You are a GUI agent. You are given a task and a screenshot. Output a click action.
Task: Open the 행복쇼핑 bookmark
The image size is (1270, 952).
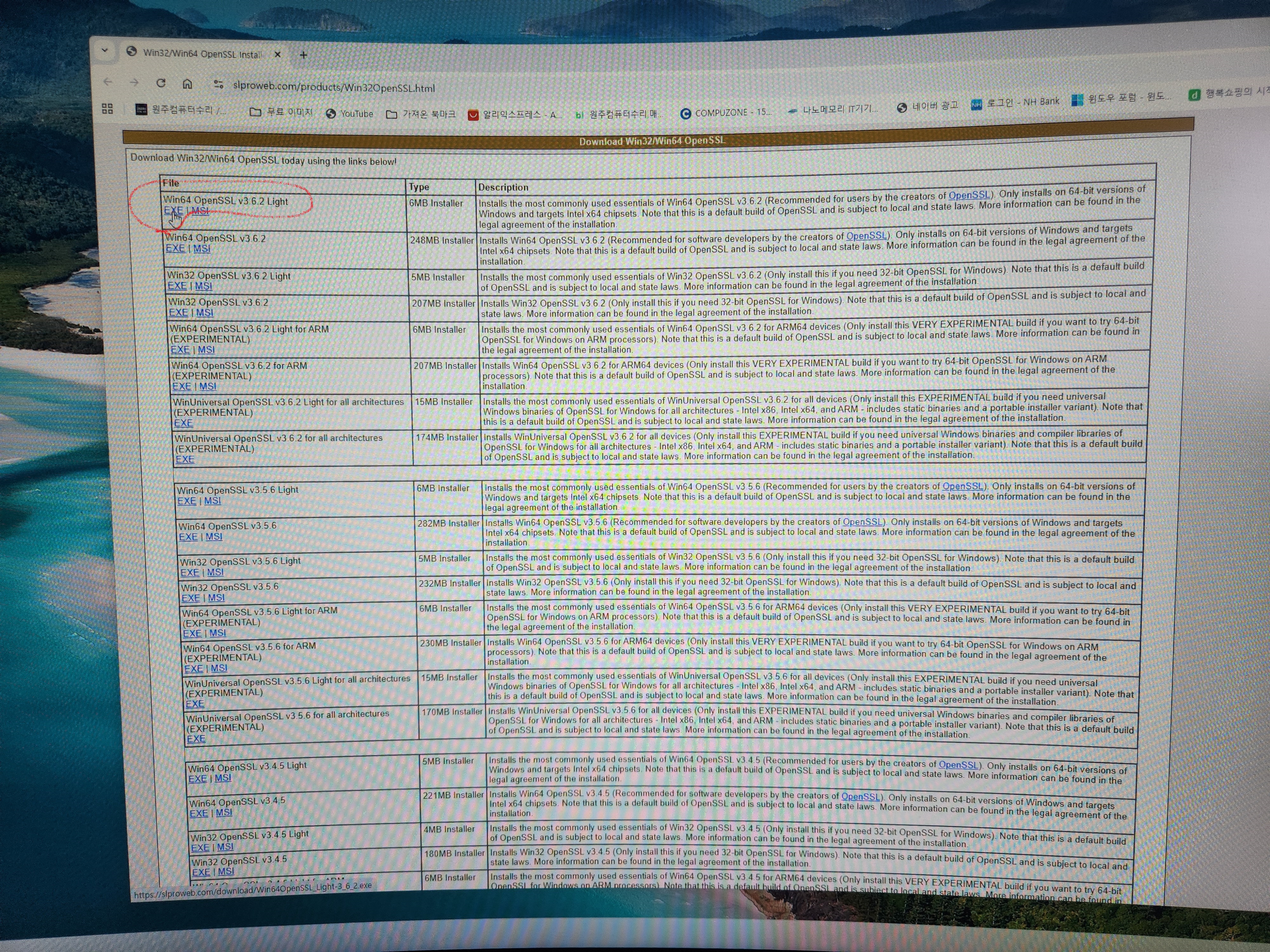coord(1229,93)
